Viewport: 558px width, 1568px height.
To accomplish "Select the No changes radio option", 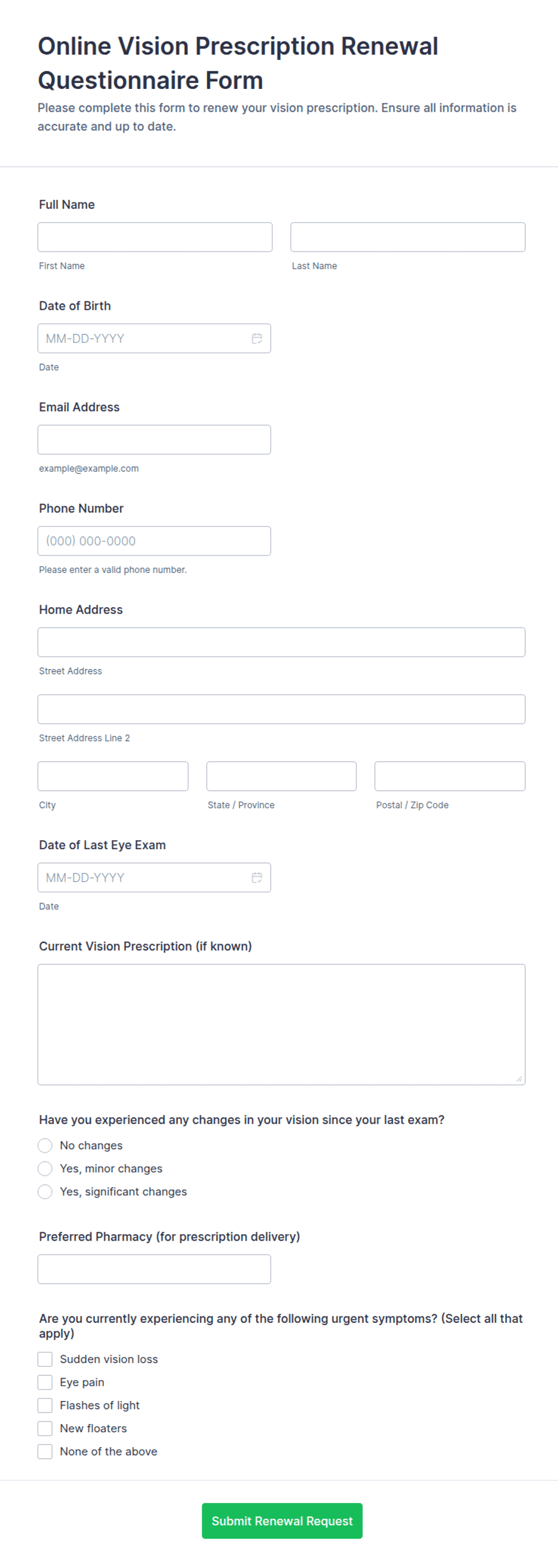I will pos(45,1146).
